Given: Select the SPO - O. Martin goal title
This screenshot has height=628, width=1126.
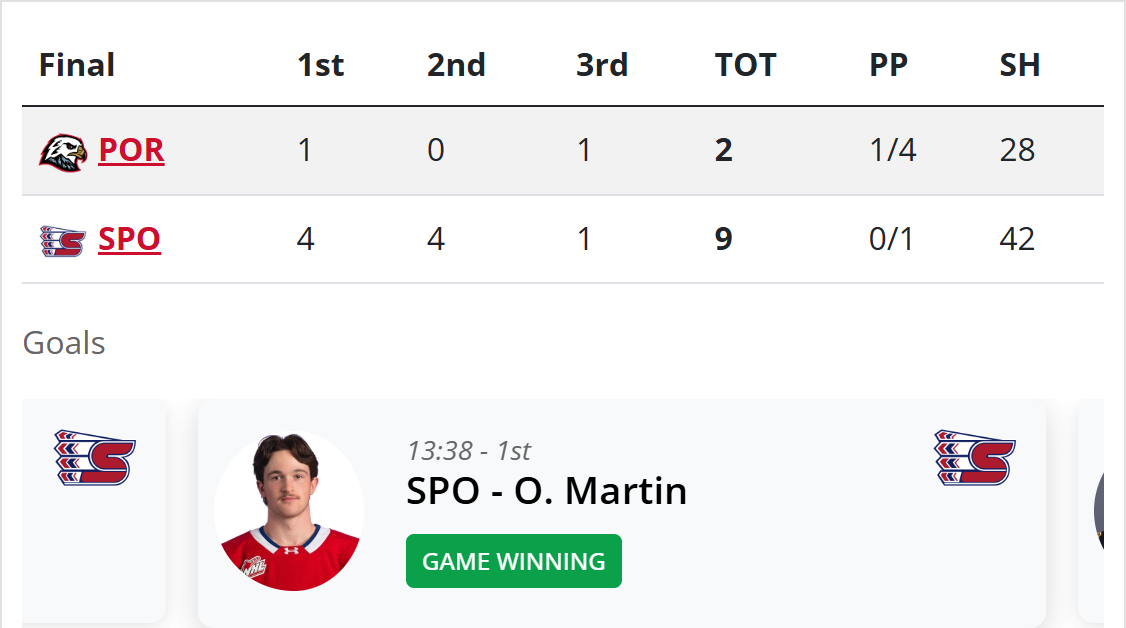Looking at the screenshot, I should coord(546,491).
